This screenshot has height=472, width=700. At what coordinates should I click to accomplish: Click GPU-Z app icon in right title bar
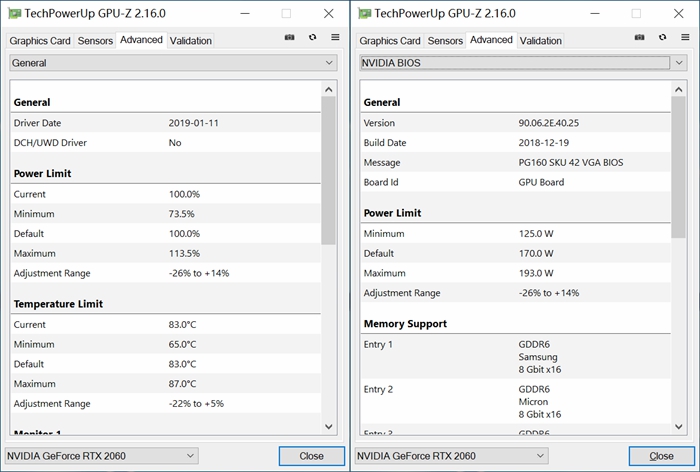pos(364,14)
